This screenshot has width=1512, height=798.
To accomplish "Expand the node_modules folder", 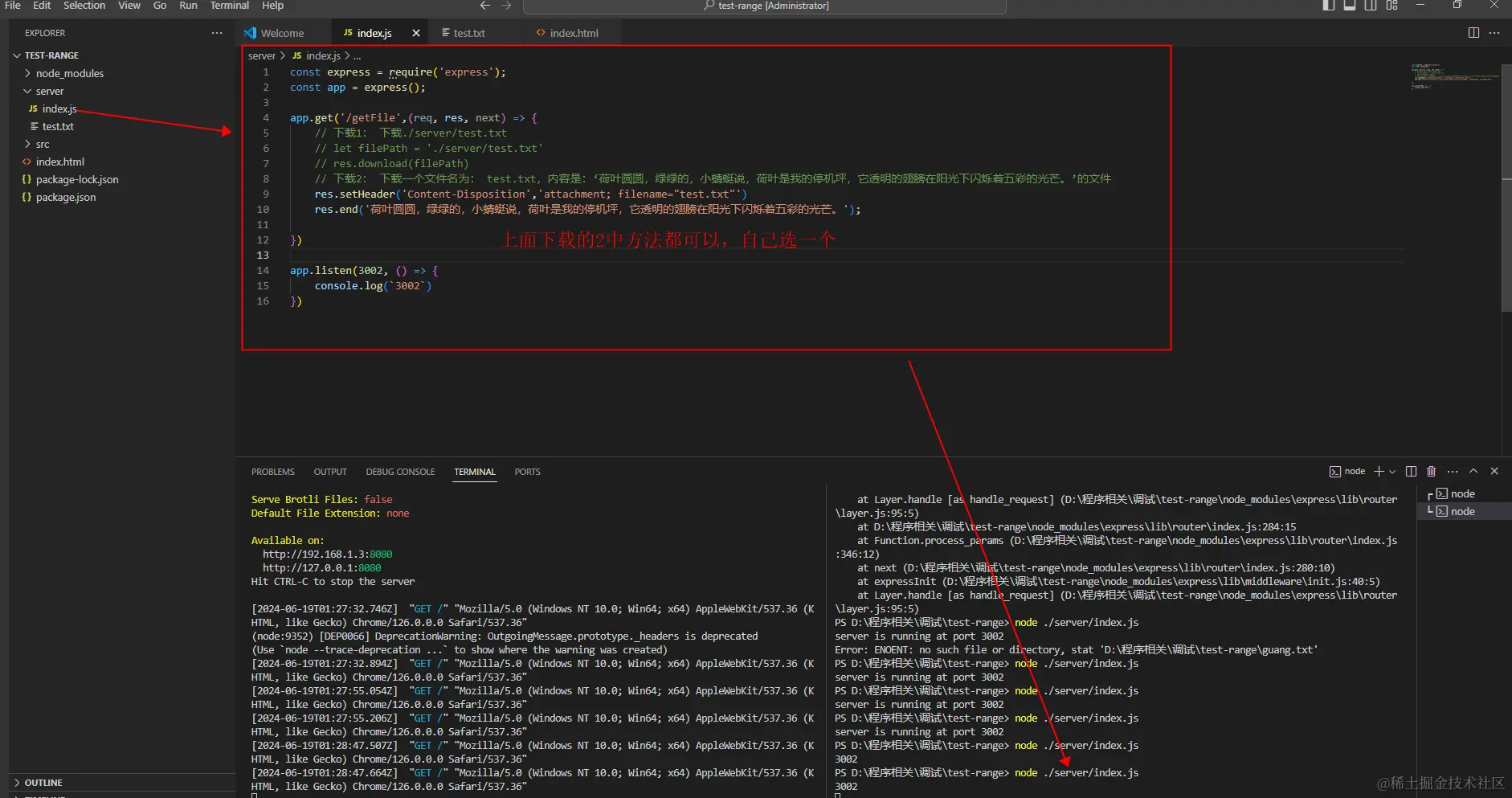I will click(121, 73).
